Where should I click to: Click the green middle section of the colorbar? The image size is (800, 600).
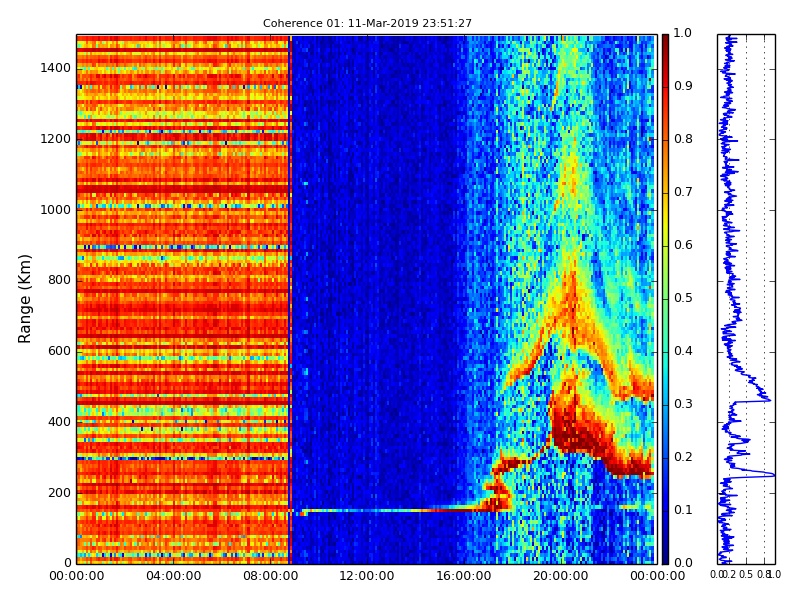click(665, 299)
